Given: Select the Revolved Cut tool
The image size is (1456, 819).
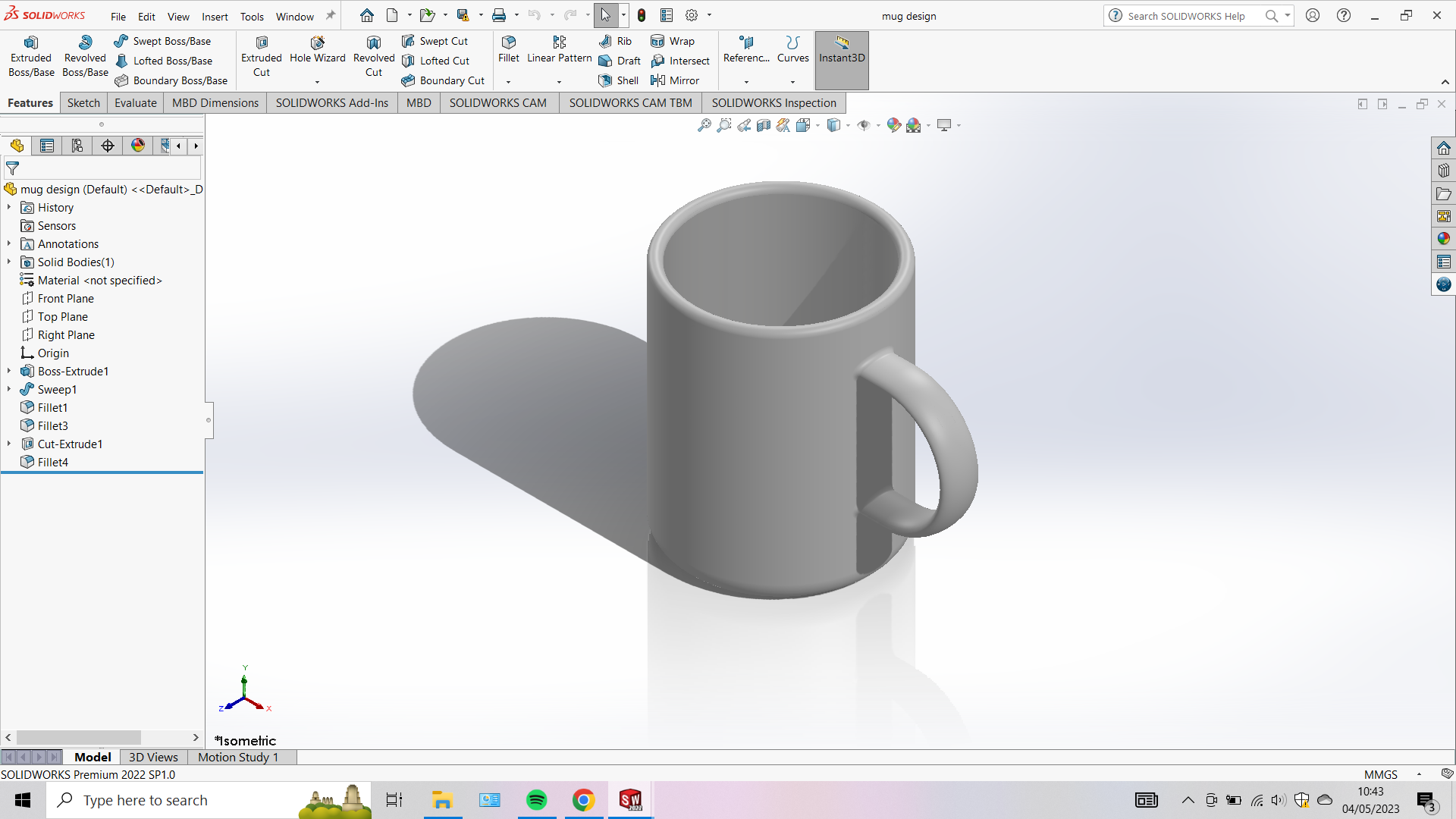Looking at the screenshot, I should (x=374, y=57).
